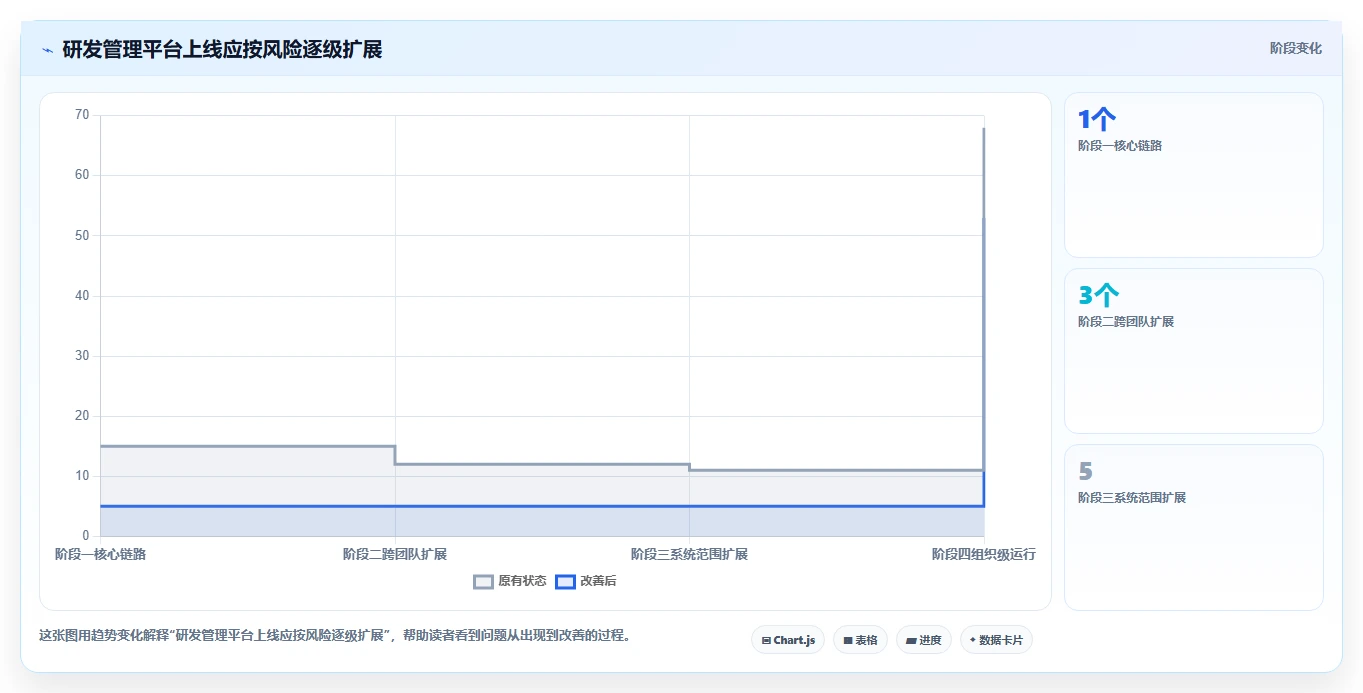
Task: Click the 70 y-axis tick label
Action: pyautogui.click(x=82, y=115)
